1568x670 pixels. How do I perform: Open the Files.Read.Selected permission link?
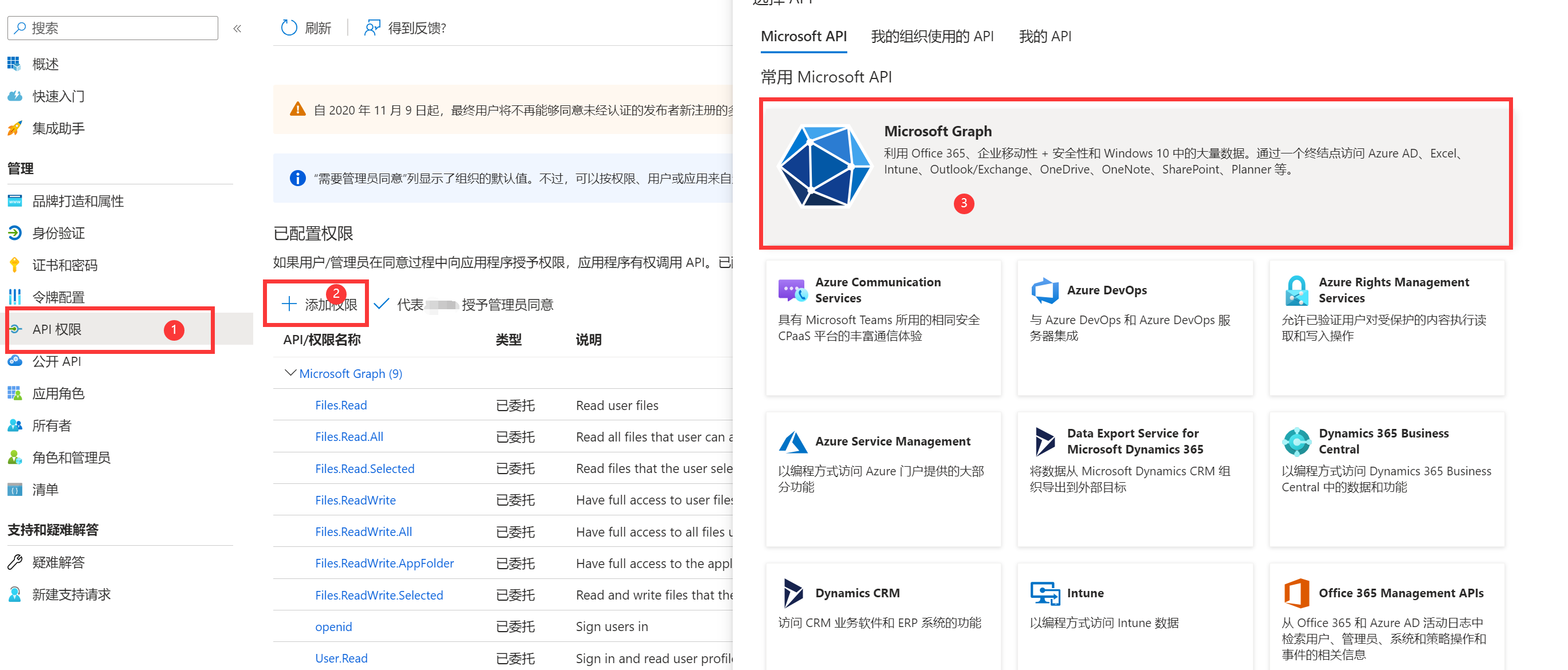point(364,468)
